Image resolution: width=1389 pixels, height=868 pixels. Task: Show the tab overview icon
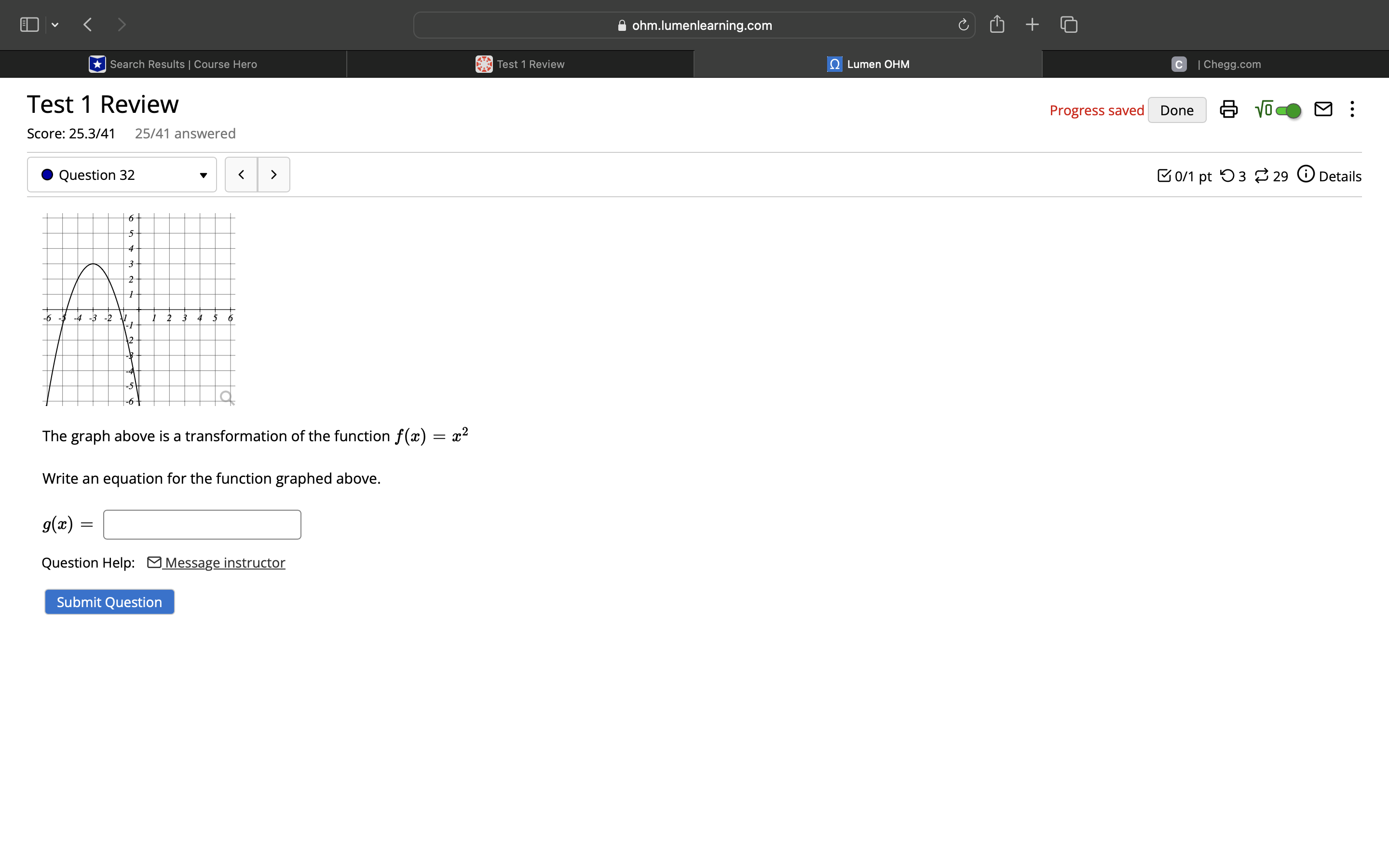click(1068, 25)
